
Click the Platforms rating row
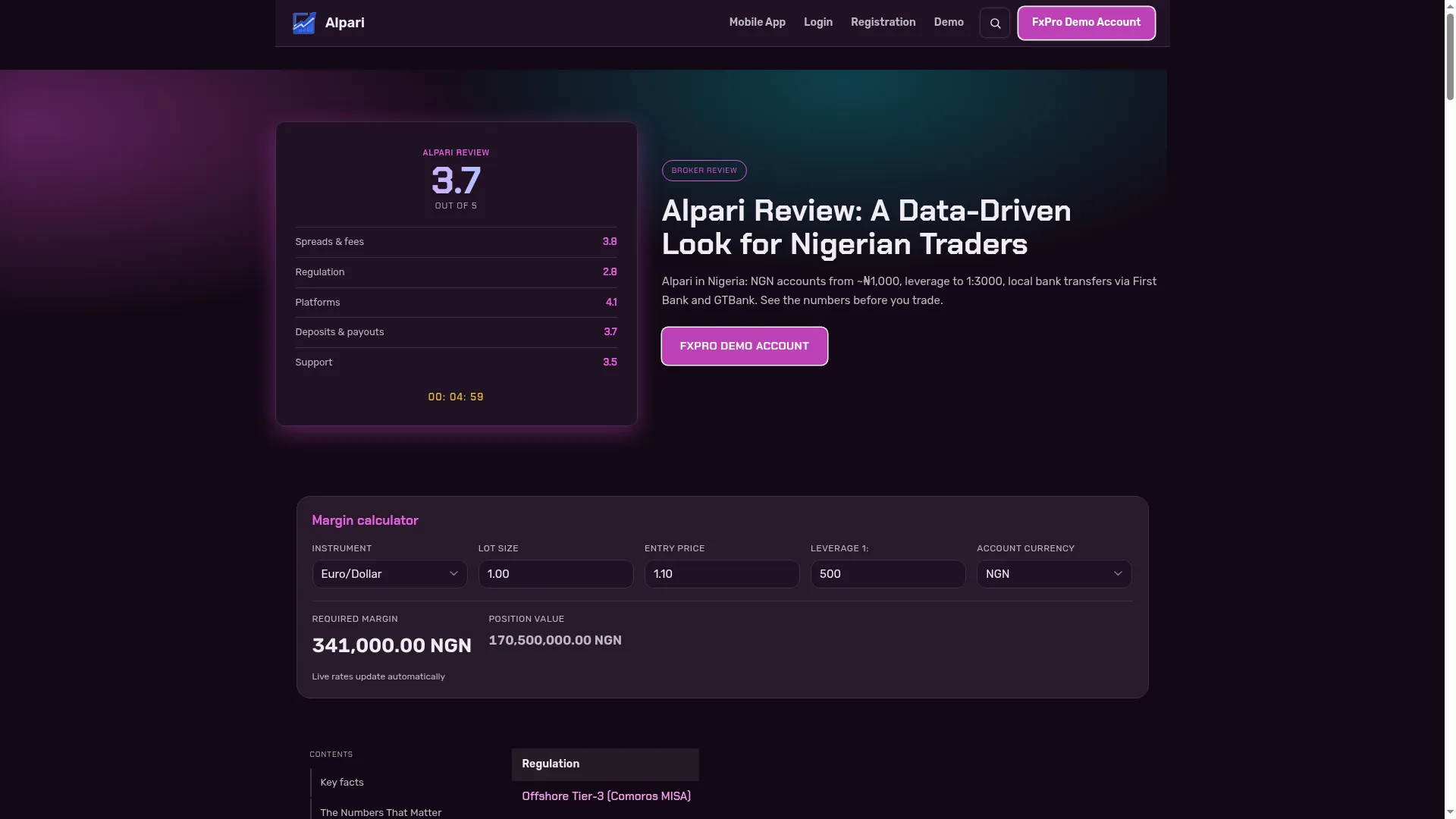tap(456, 303)
